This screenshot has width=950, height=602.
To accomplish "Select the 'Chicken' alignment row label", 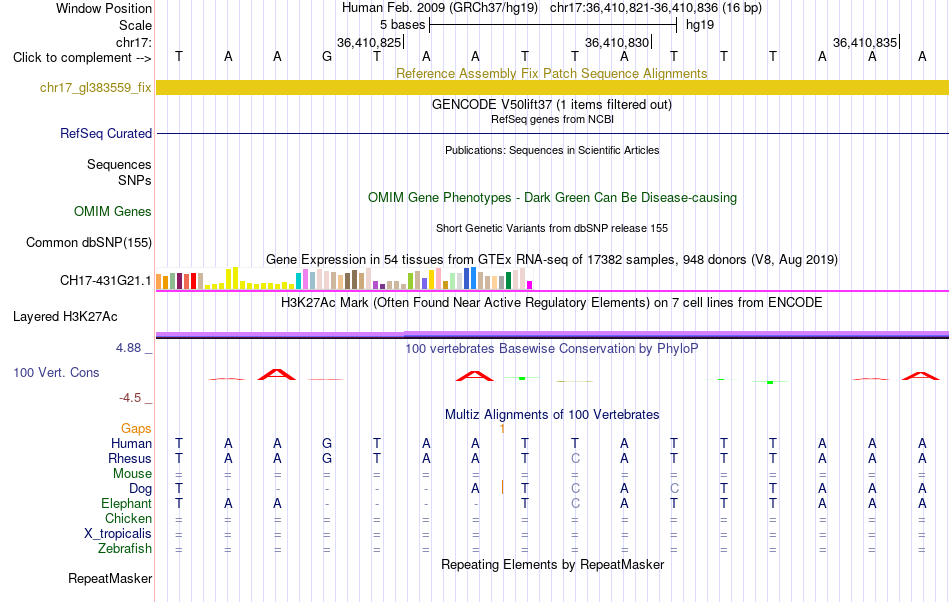I will click(x=128, y=518).
